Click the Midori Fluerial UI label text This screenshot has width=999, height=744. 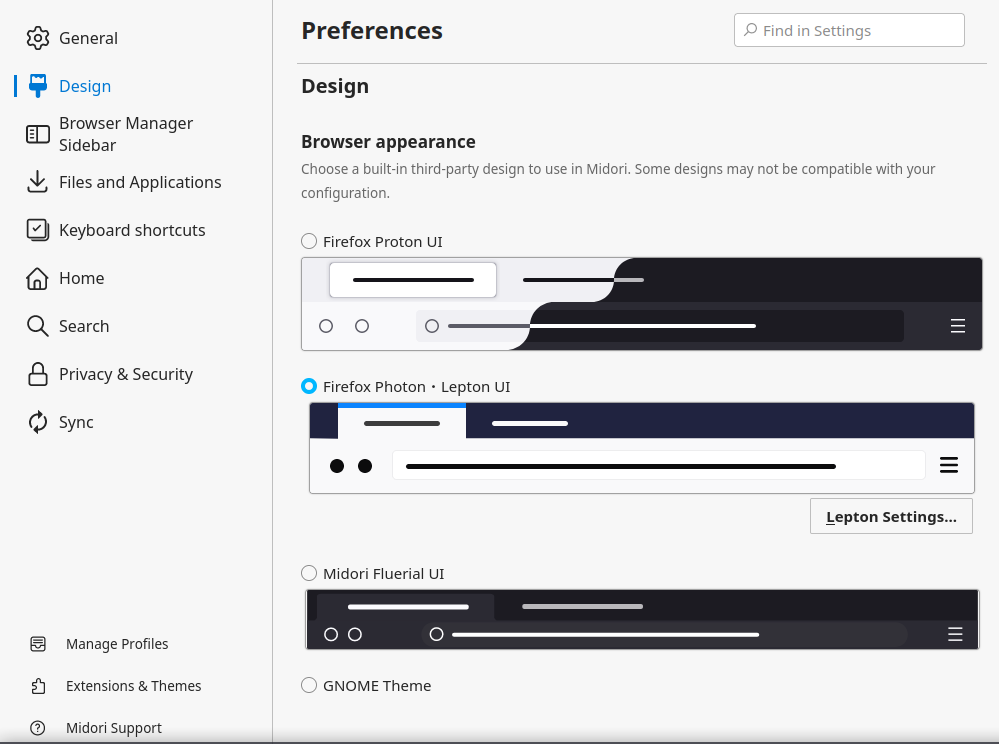[384, 573]
